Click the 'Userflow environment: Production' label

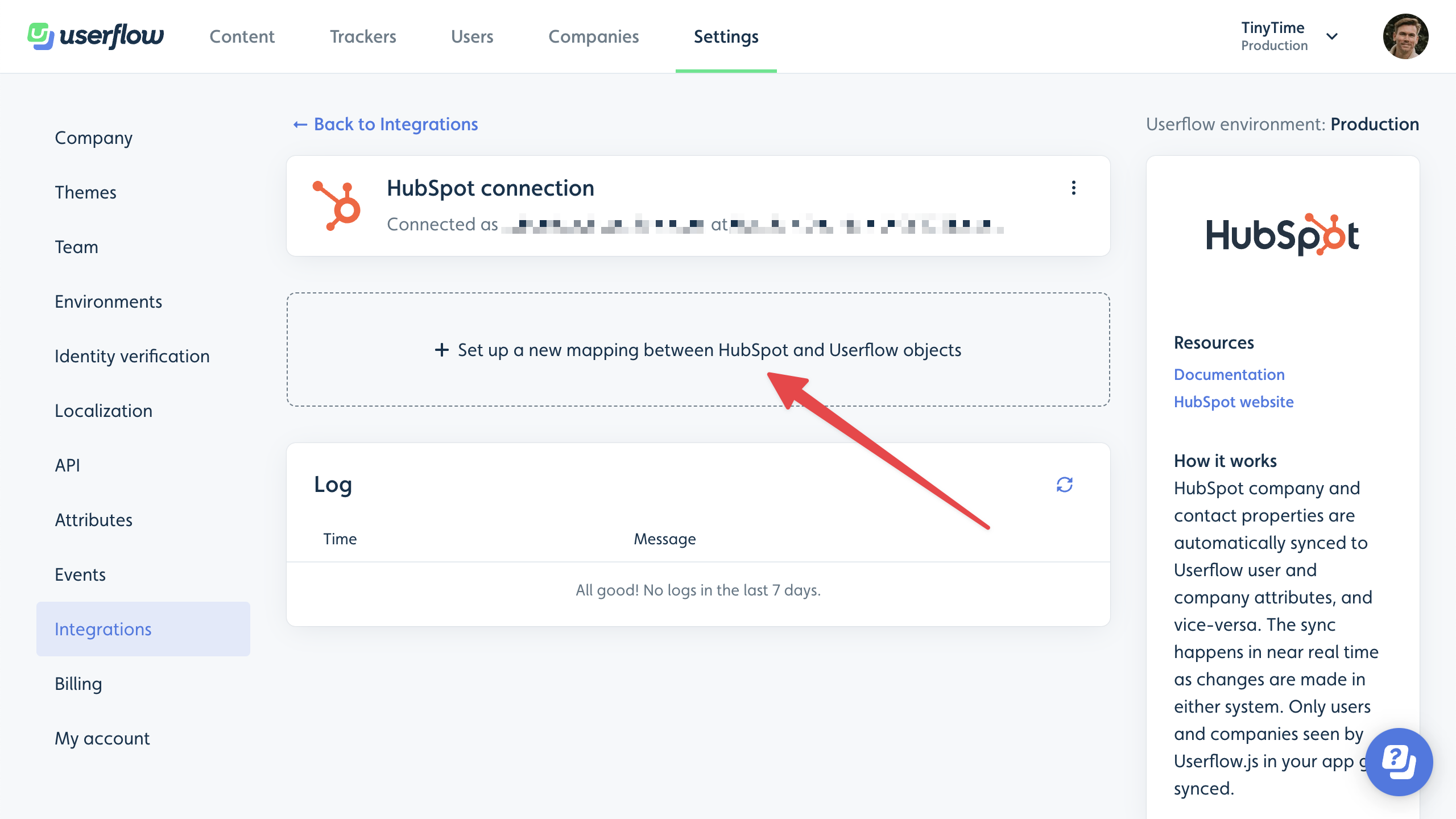tap(1283, 124)
